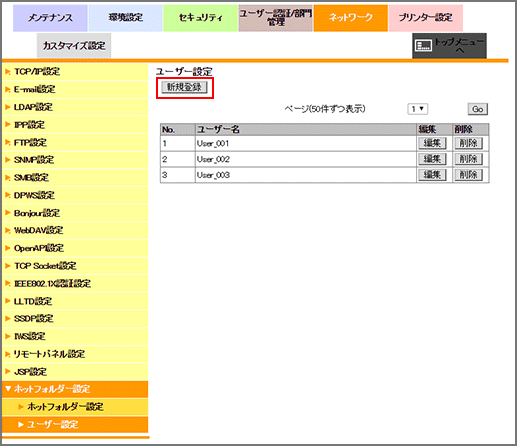The height and width of the screenshot is (446, 517).
Task: Click the Go button
Action: (x=477, y=109)
